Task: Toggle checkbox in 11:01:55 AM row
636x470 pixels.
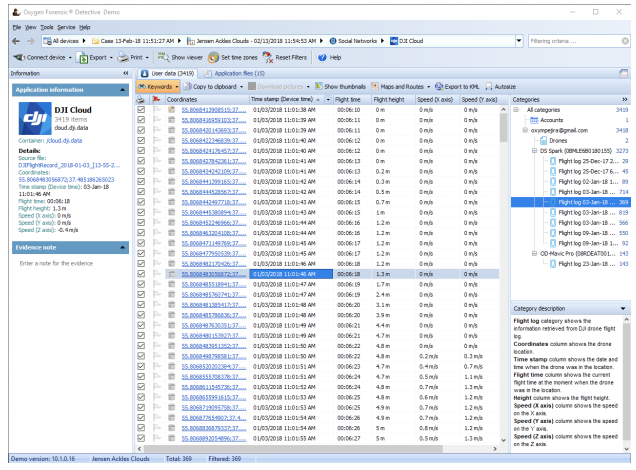Action: point(141,438)
